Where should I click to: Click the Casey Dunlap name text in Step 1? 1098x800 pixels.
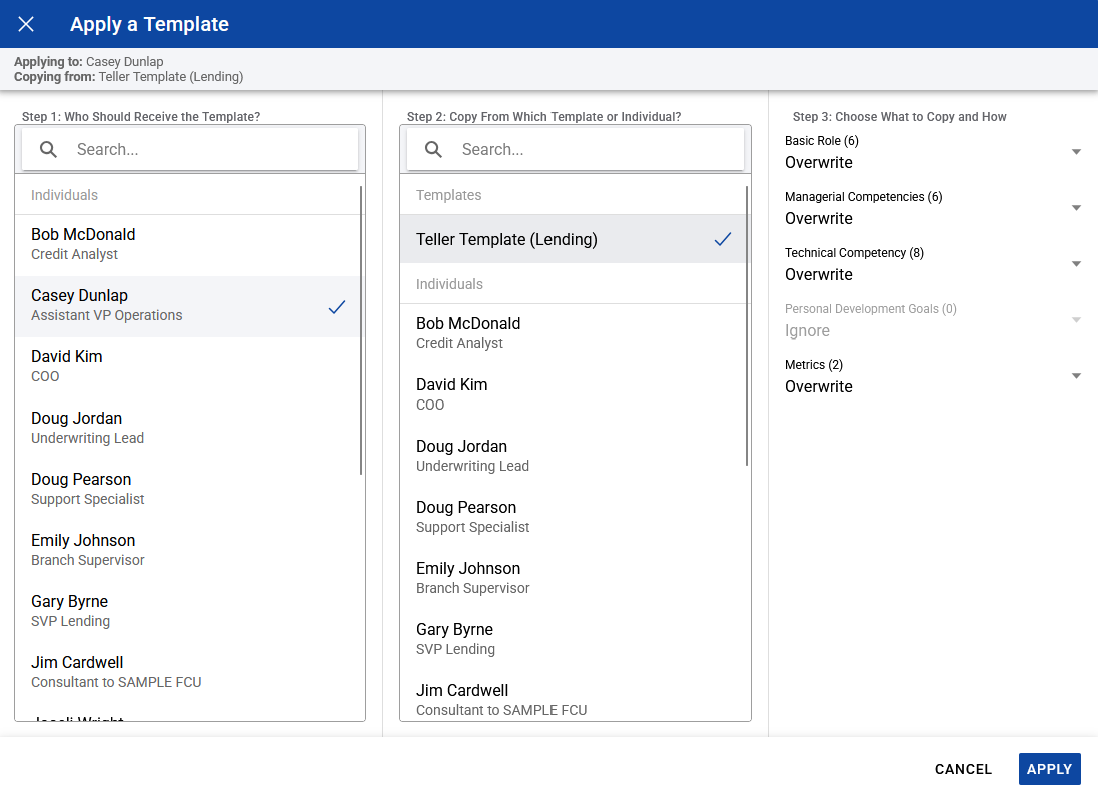pyautogui.click(x=79, y=296)
